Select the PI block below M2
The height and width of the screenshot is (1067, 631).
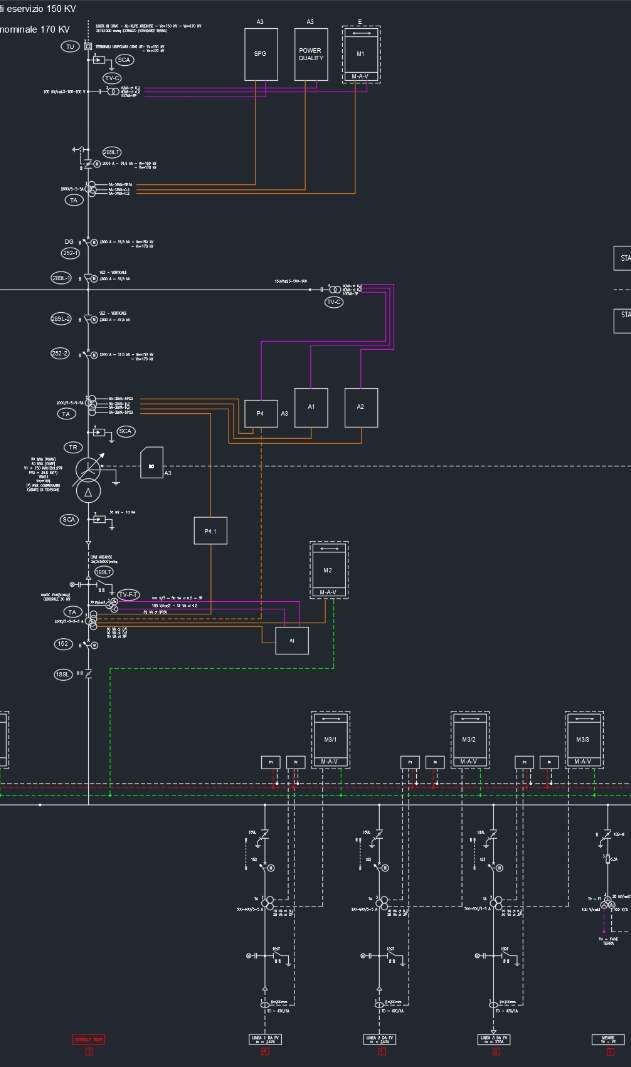(x=292, y=641)
